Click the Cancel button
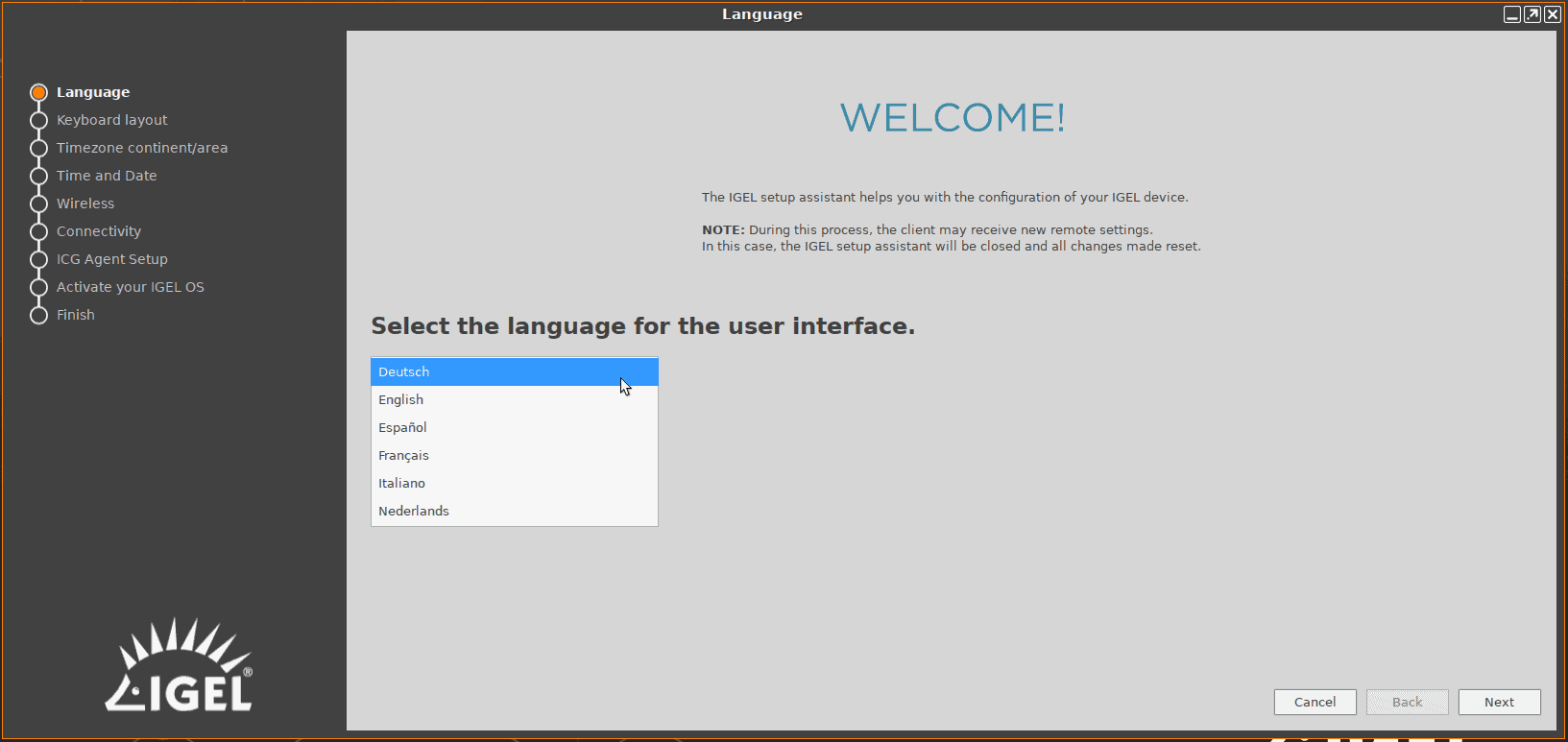The width and height of the screenshot is (1568, 742). pyautogui.click(x=1315, y=703)
